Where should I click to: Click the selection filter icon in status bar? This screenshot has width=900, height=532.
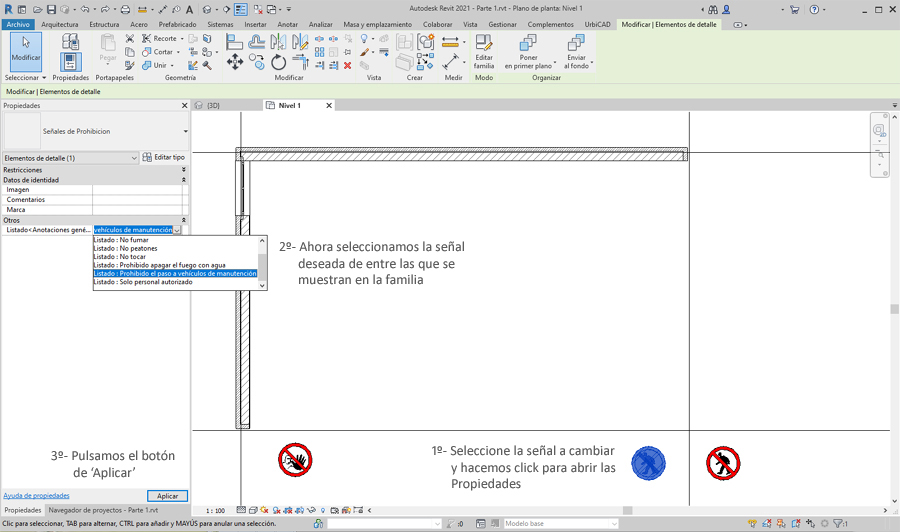(836, 523)
